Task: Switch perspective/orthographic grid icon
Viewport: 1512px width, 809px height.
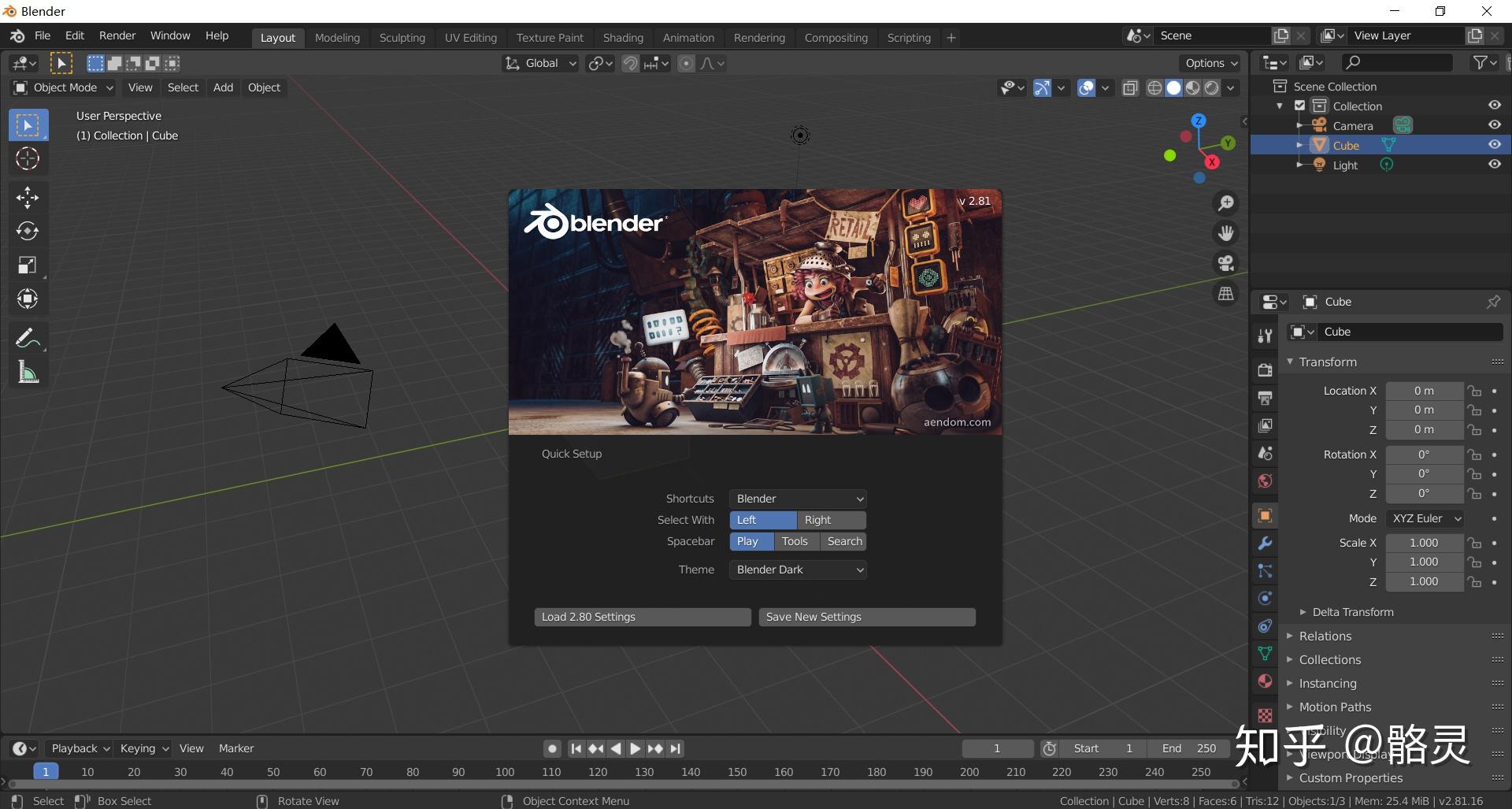Action: click(1226, 293)
